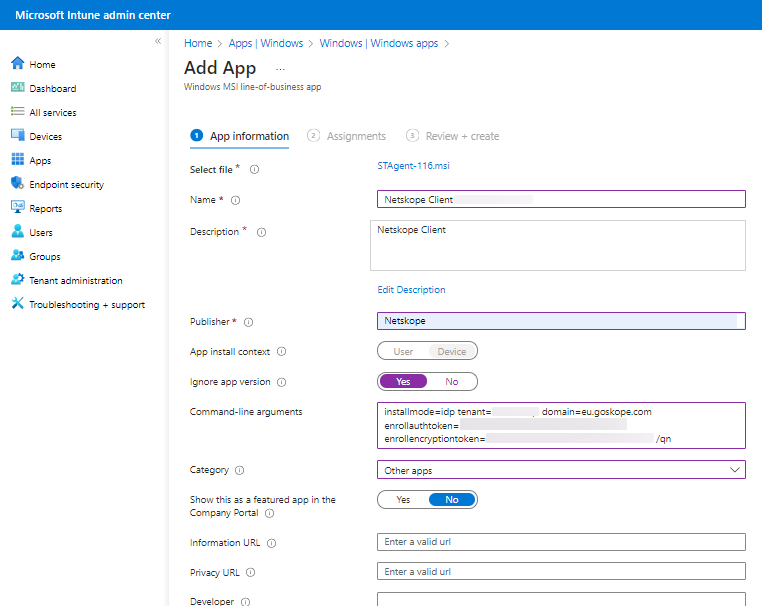Open the Category dropdown showing Other apps
The image size is (762, 606).
[561, 470]
